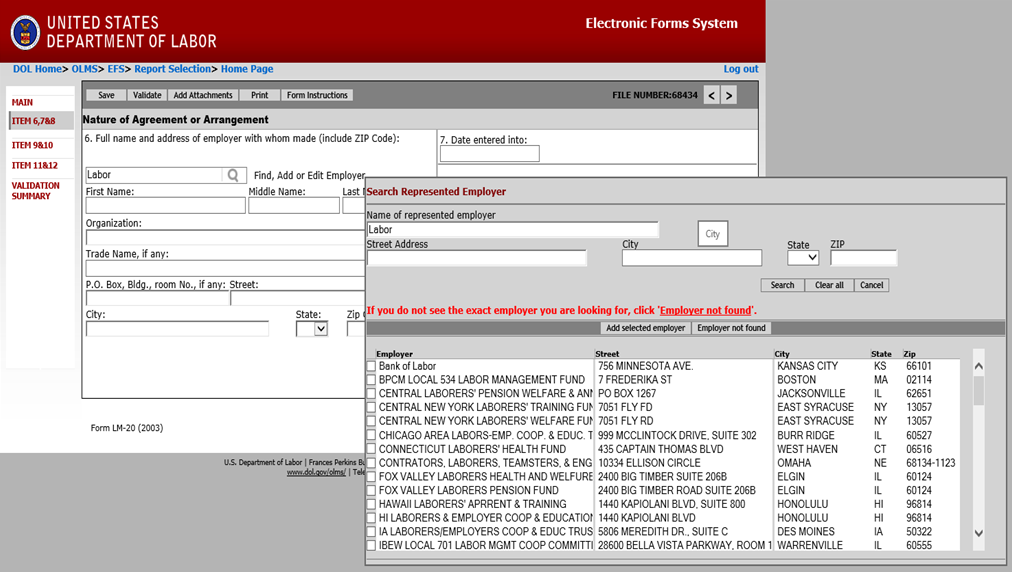The width and height of the screenshot is (1012, 572).
Task: Click the Save toolbar button
Action: 106,95
